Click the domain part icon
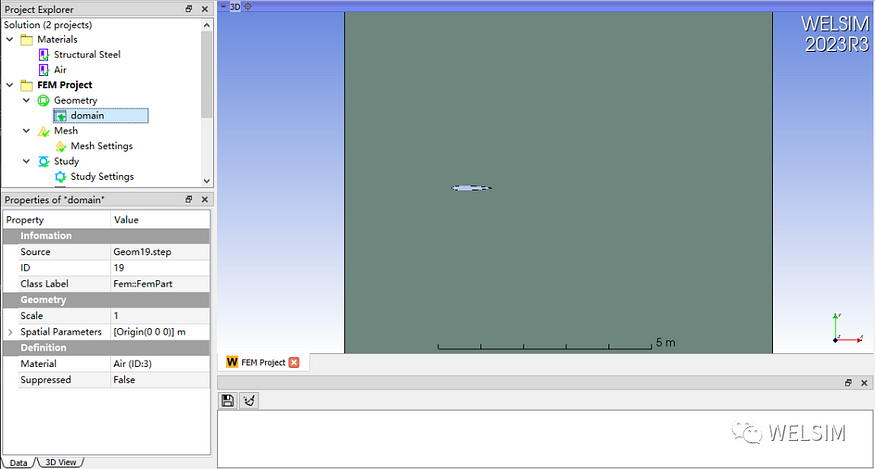The image size is (875, 469). tap(61, 116)
